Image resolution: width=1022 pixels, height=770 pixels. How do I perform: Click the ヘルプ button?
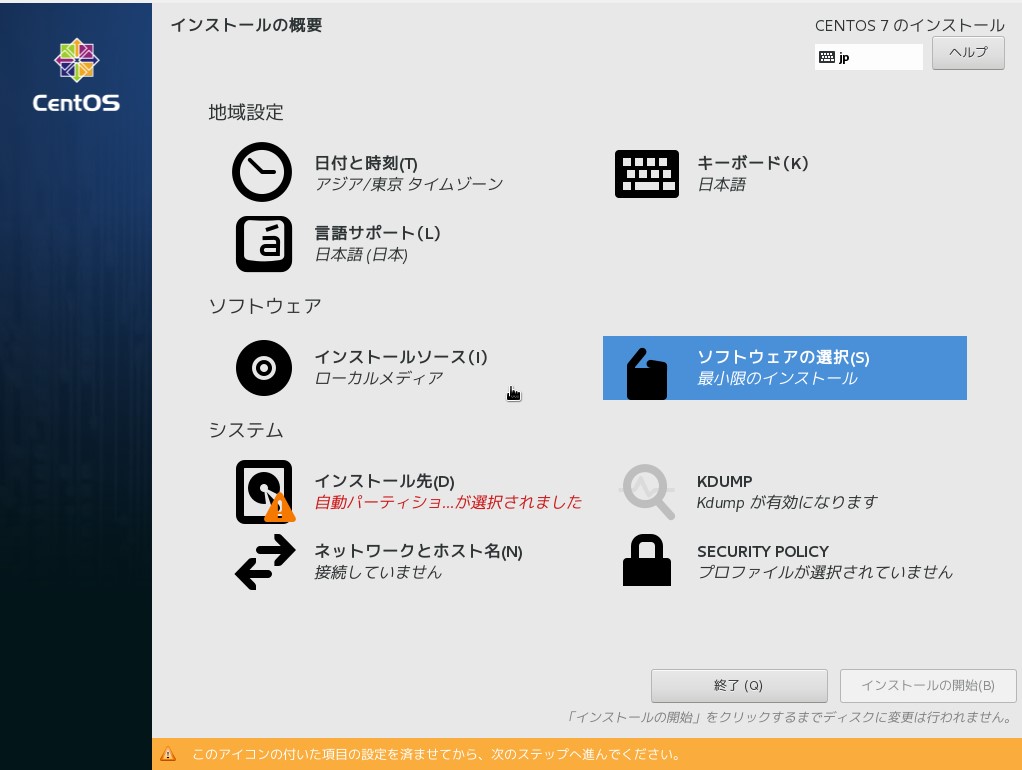coord(967,52)
